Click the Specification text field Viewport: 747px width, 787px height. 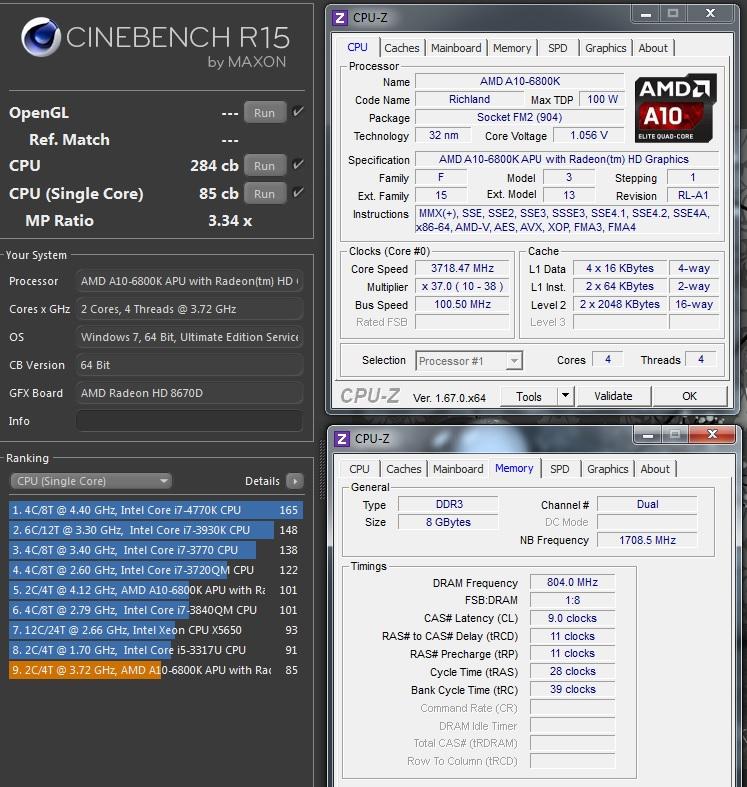coord(567,159)
